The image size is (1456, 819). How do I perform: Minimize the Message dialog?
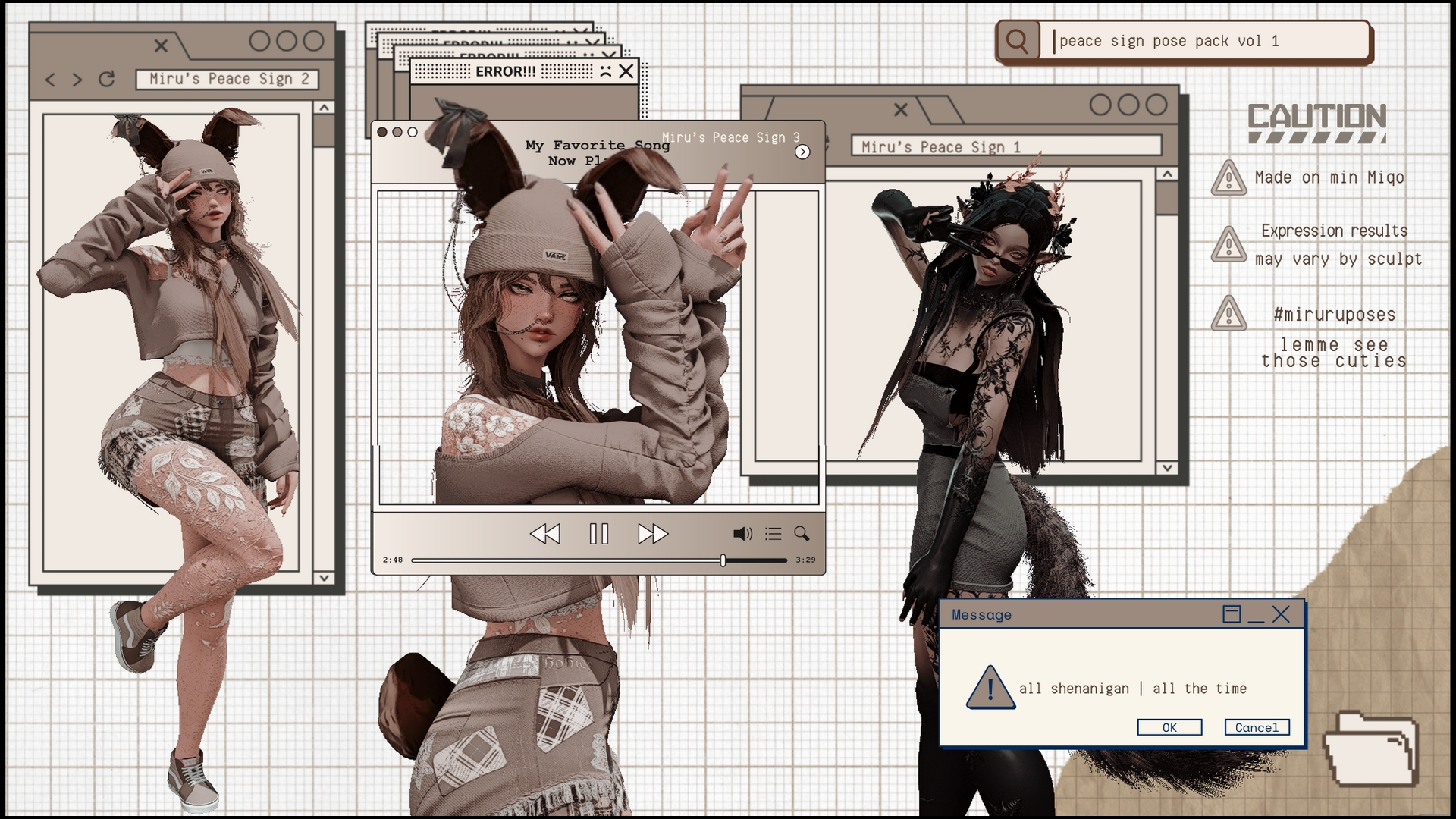tap(1256, 620)
